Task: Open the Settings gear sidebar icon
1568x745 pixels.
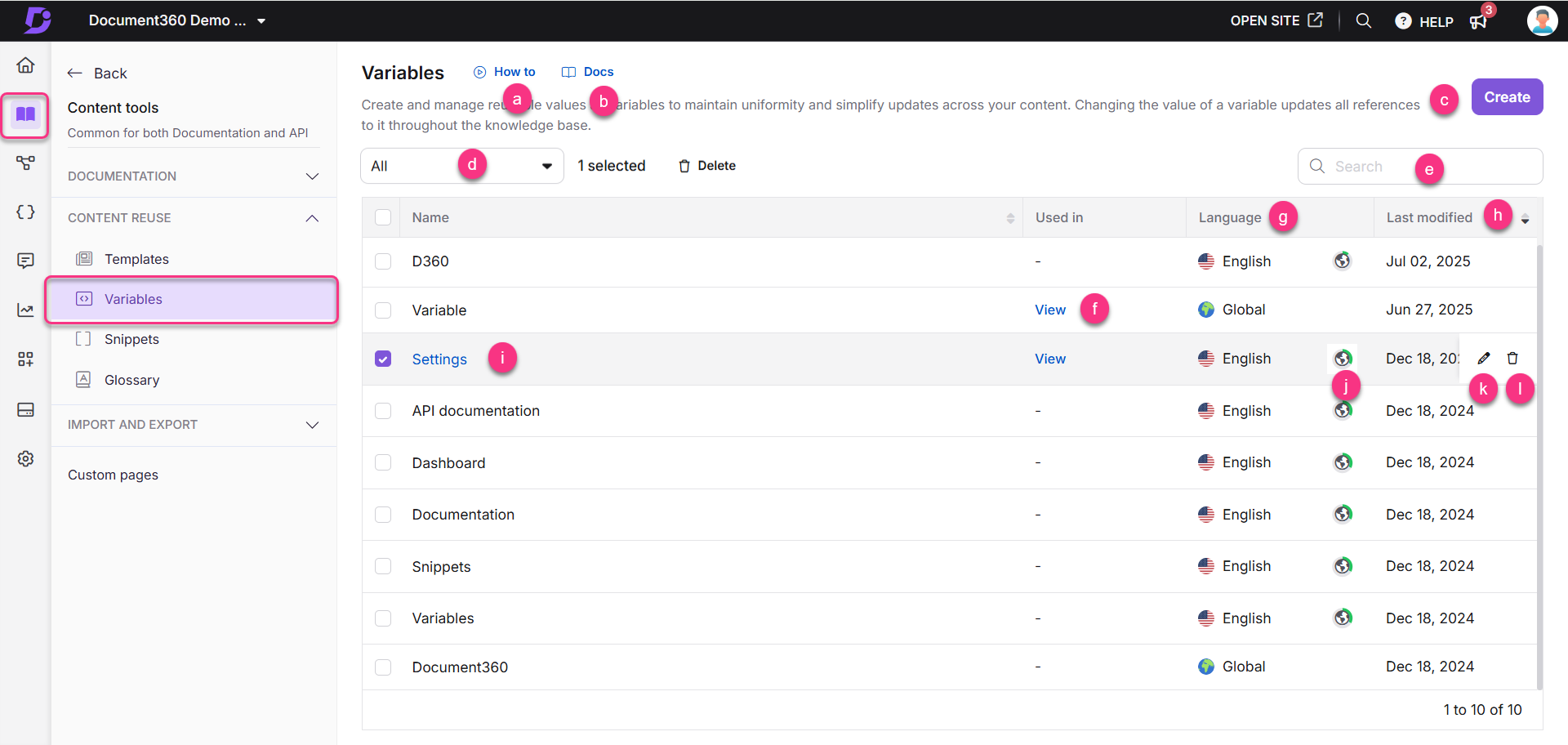Action: (x=25, y=459)
